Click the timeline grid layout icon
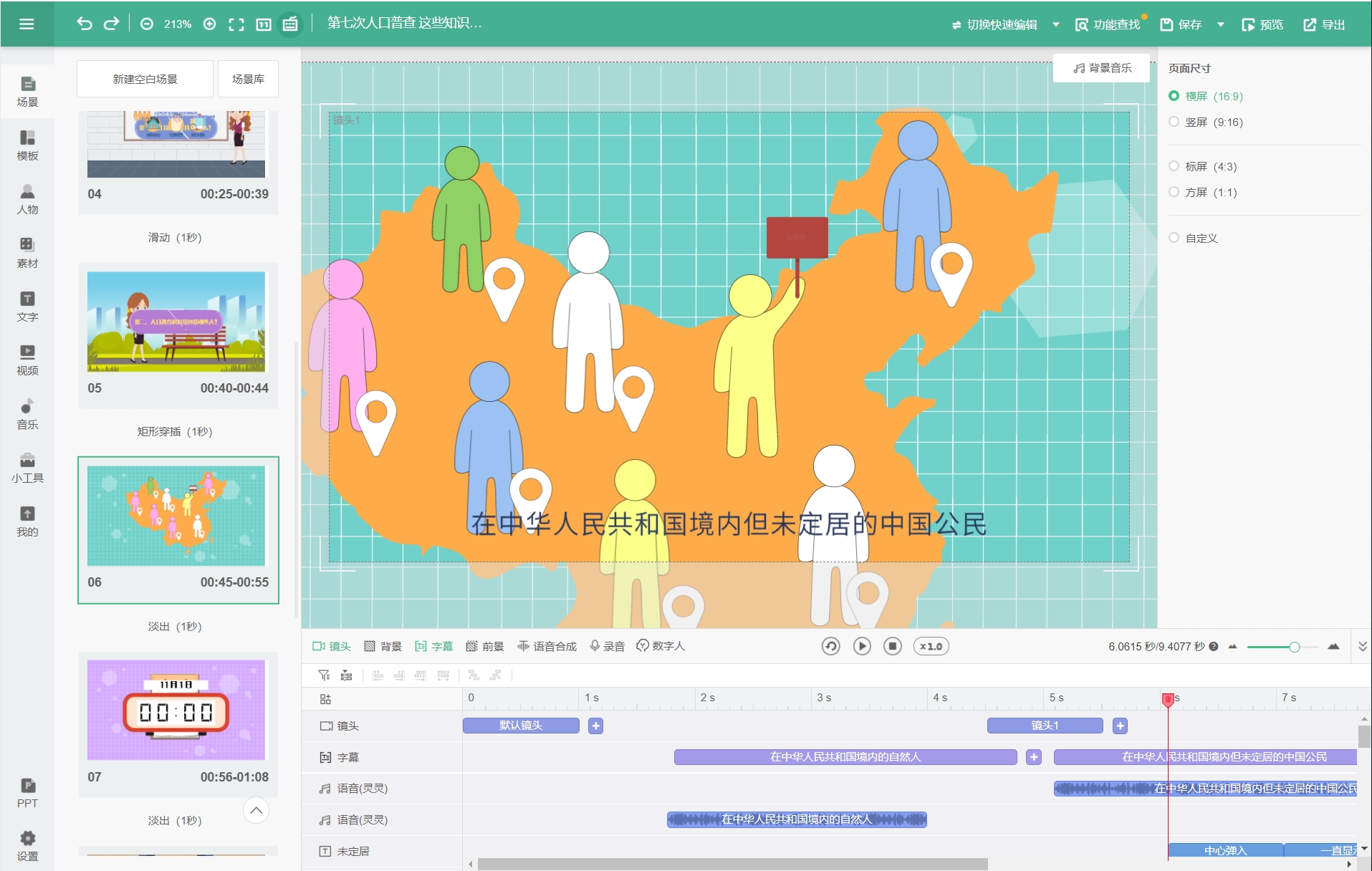This screenshot has width=1372, height=871. coord(325,699)
